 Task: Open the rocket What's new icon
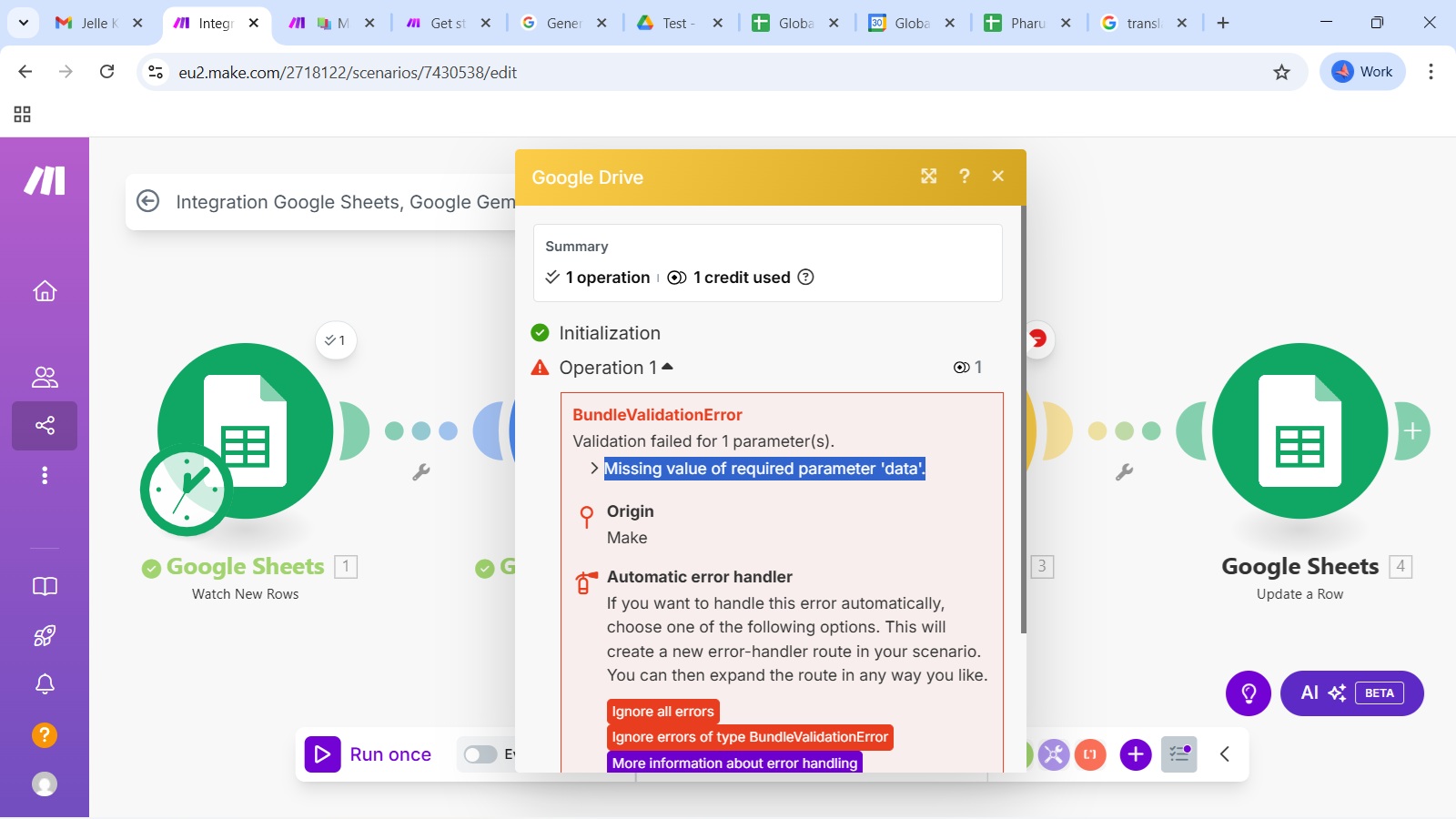(45, 635)
